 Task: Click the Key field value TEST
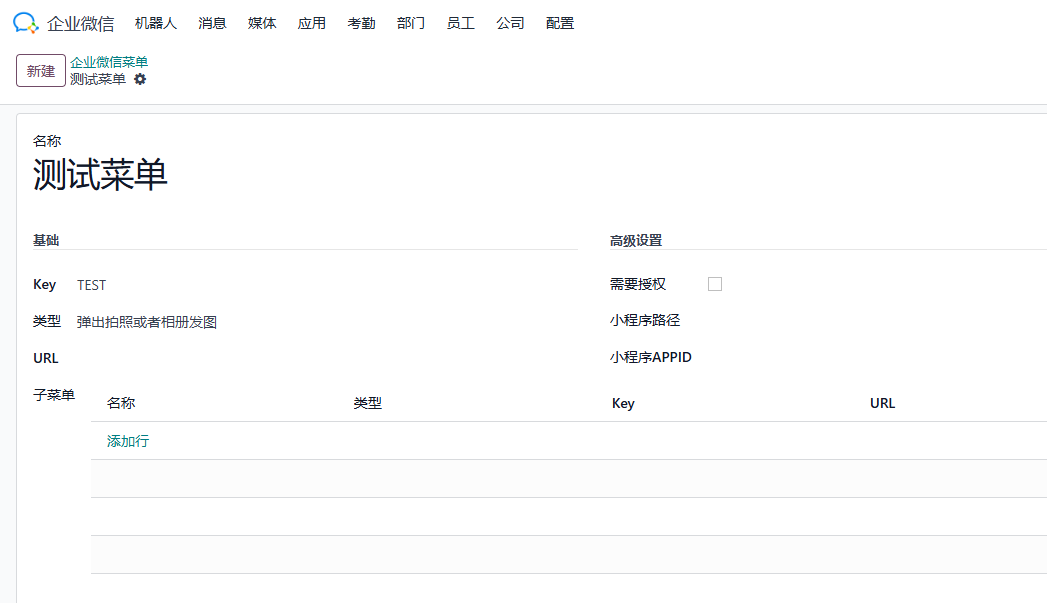click(x=91, y=285)
